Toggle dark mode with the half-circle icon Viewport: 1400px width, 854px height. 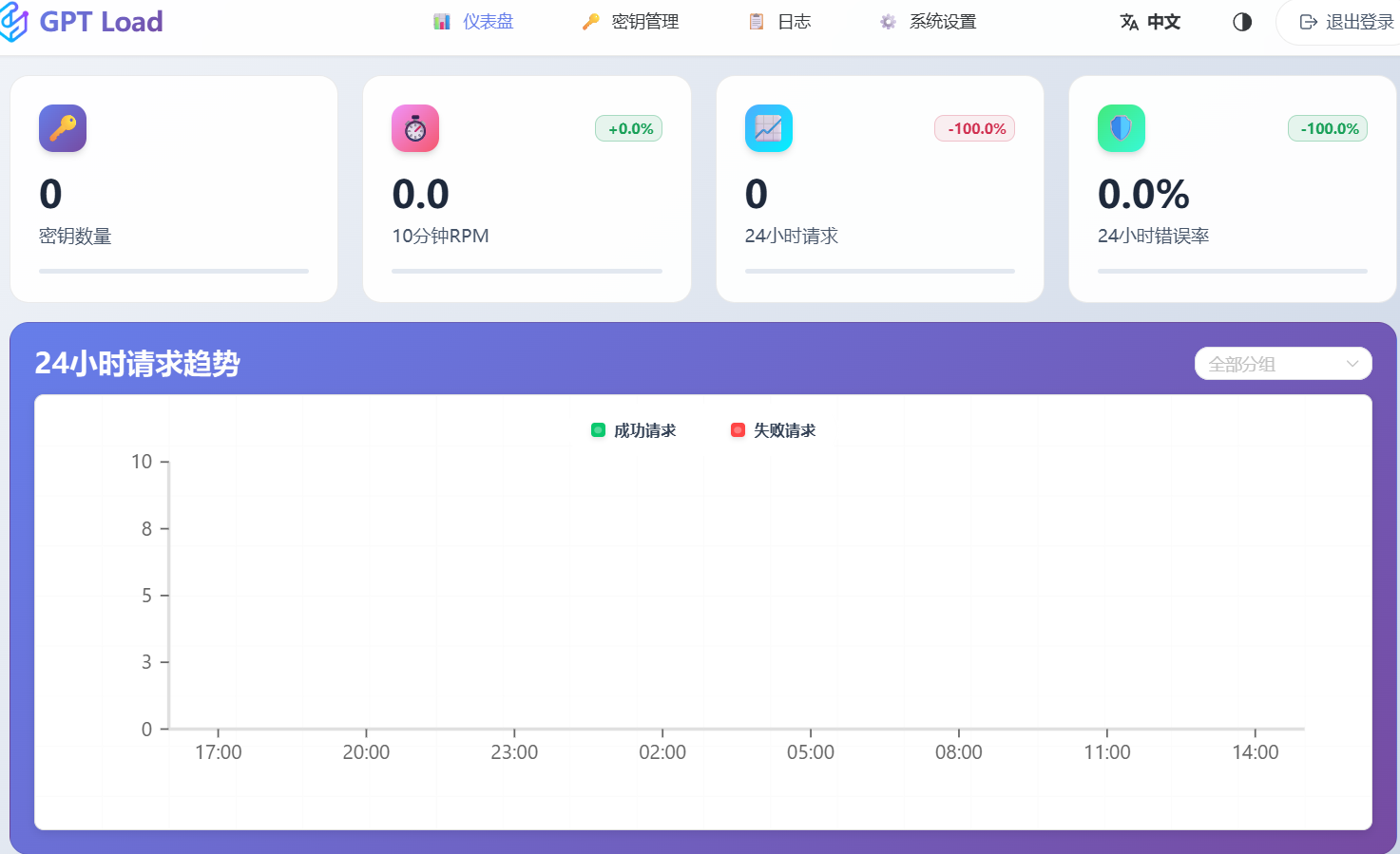(x=1242, y=22)
